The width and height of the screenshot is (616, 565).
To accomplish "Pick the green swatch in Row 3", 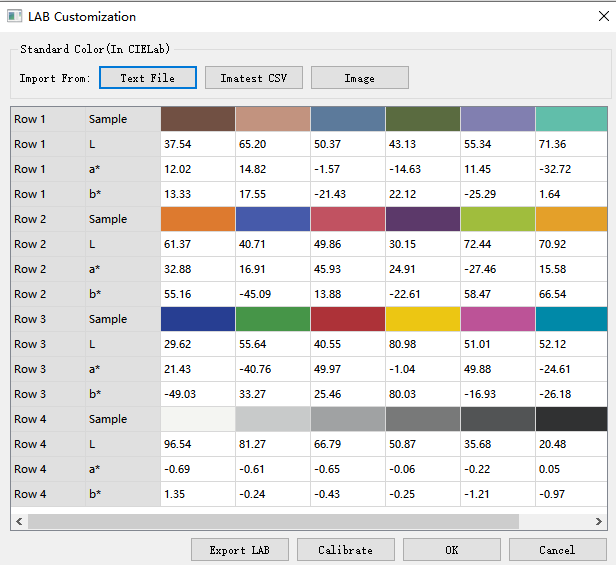I will [273, 319].
